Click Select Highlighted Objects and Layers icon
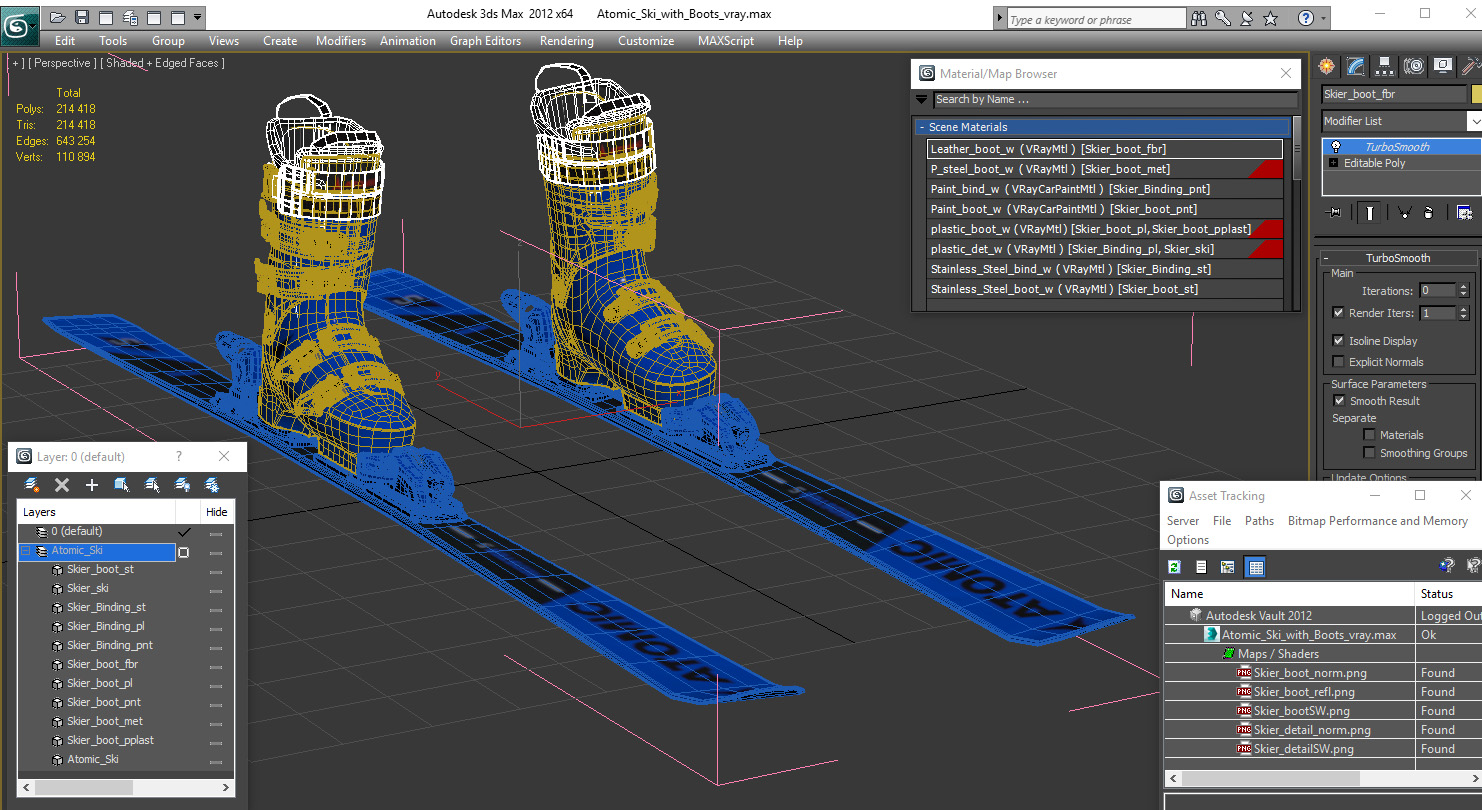The width and height of the screenshot is (1482, 810). (x=122, y=485)
